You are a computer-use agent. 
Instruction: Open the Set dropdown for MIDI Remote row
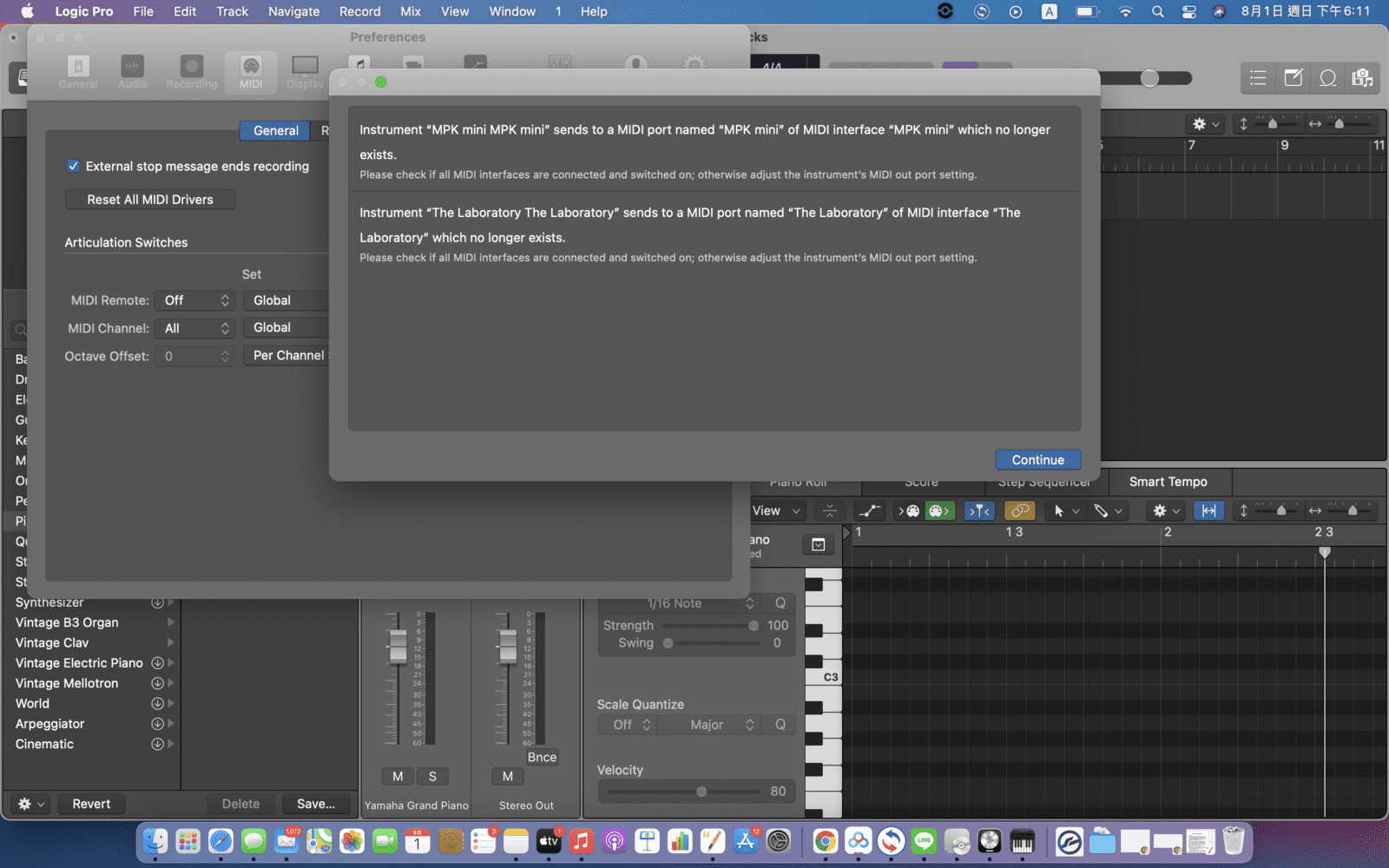coord(286,300)
